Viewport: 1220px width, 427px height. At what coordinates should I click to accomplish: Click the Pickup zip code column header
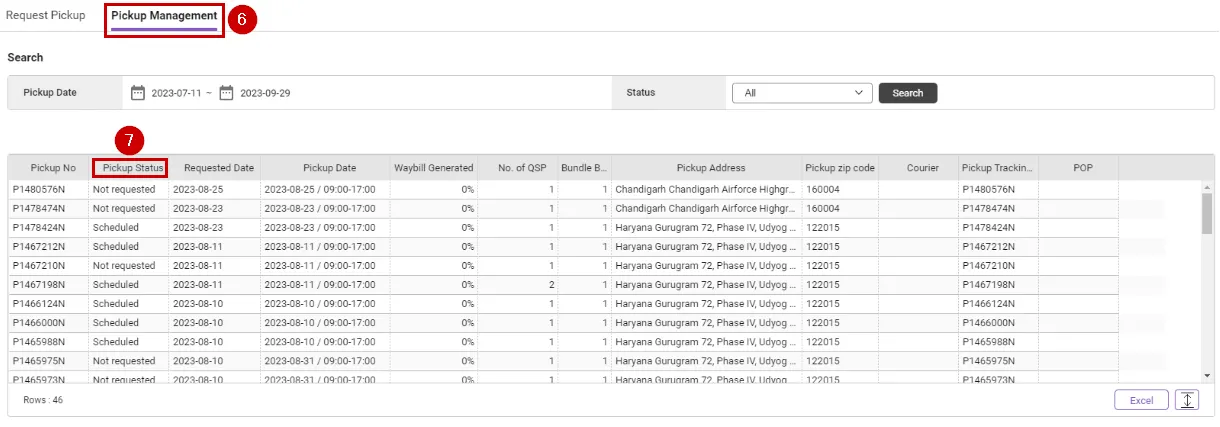pos(840,168)
